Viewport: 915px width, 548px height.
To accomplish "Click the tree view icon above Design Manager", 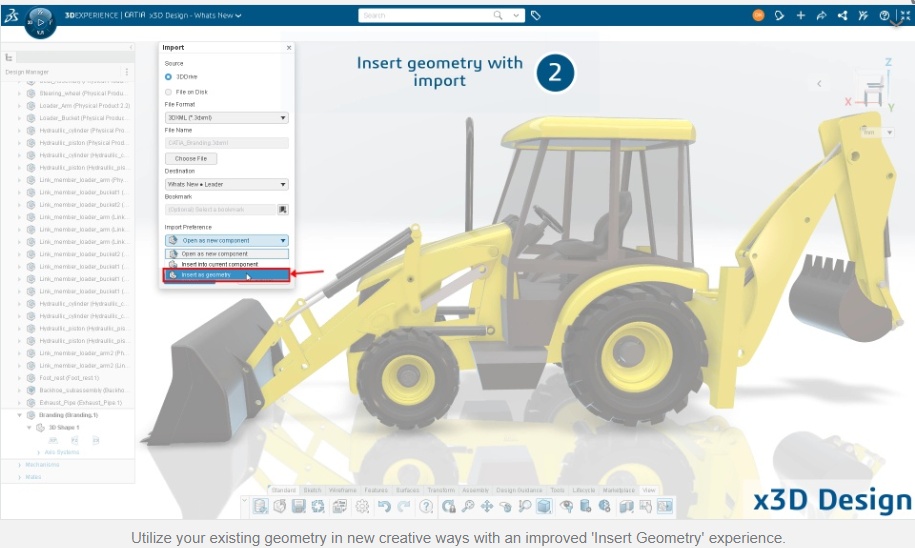I will click(x=9, y=57).
